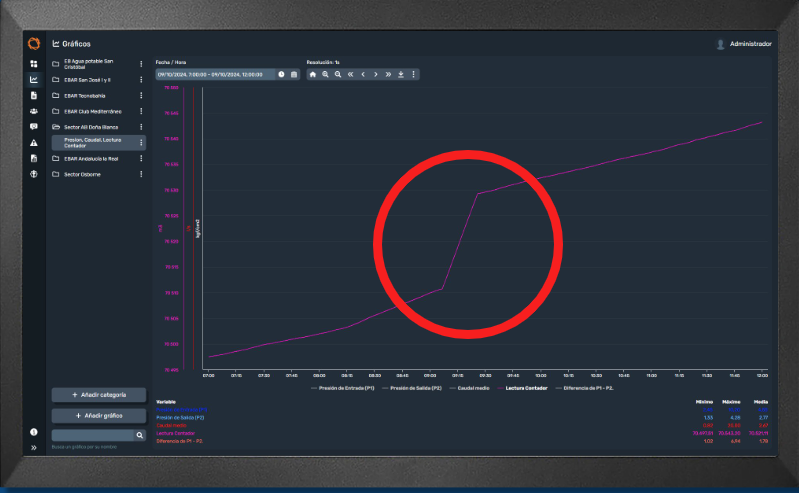Viewport: 799px width, 493px height.
Task: Click the chart search input field
Action: point(93,435)
